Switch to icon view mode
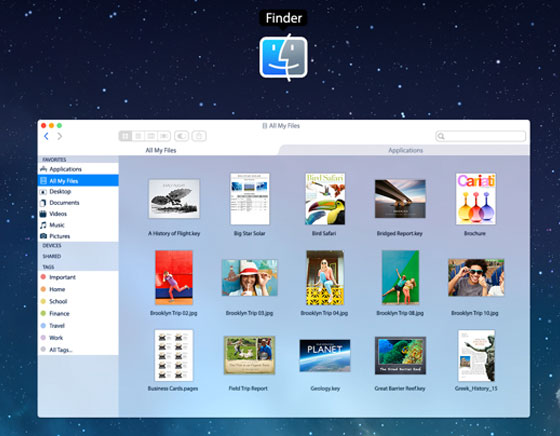Screen dimensions: 560x436 pyautogui.click(x=125, y=136)
